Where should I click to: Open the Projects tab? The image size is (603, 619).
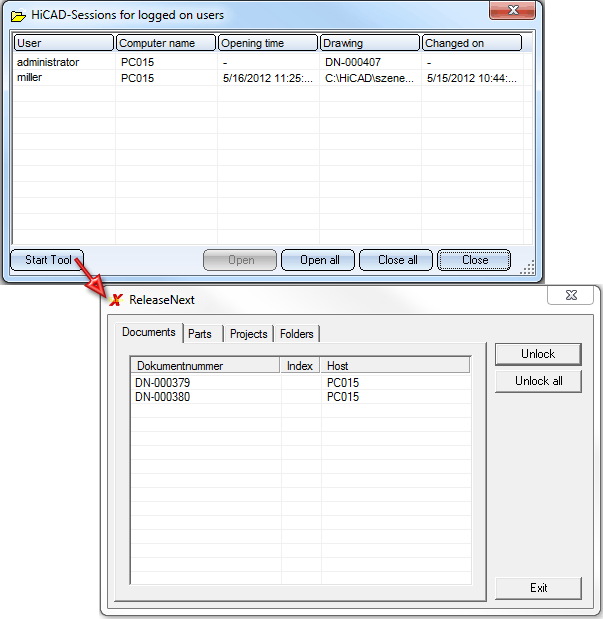249,334
